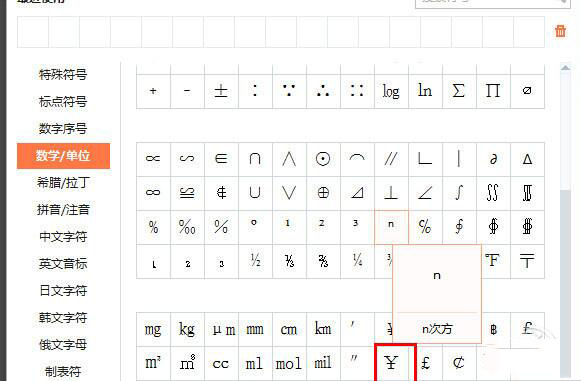Screen dimensions: 581x381
Task: Select the superscript n symbol
Action: point(391,227)
